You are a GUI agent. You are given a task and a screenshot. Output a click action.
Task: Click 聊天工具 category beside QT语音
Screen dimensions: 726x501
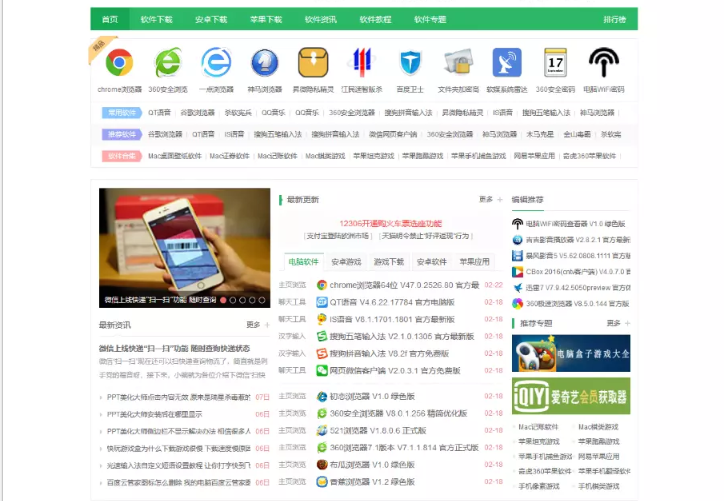tap(292, 302)
